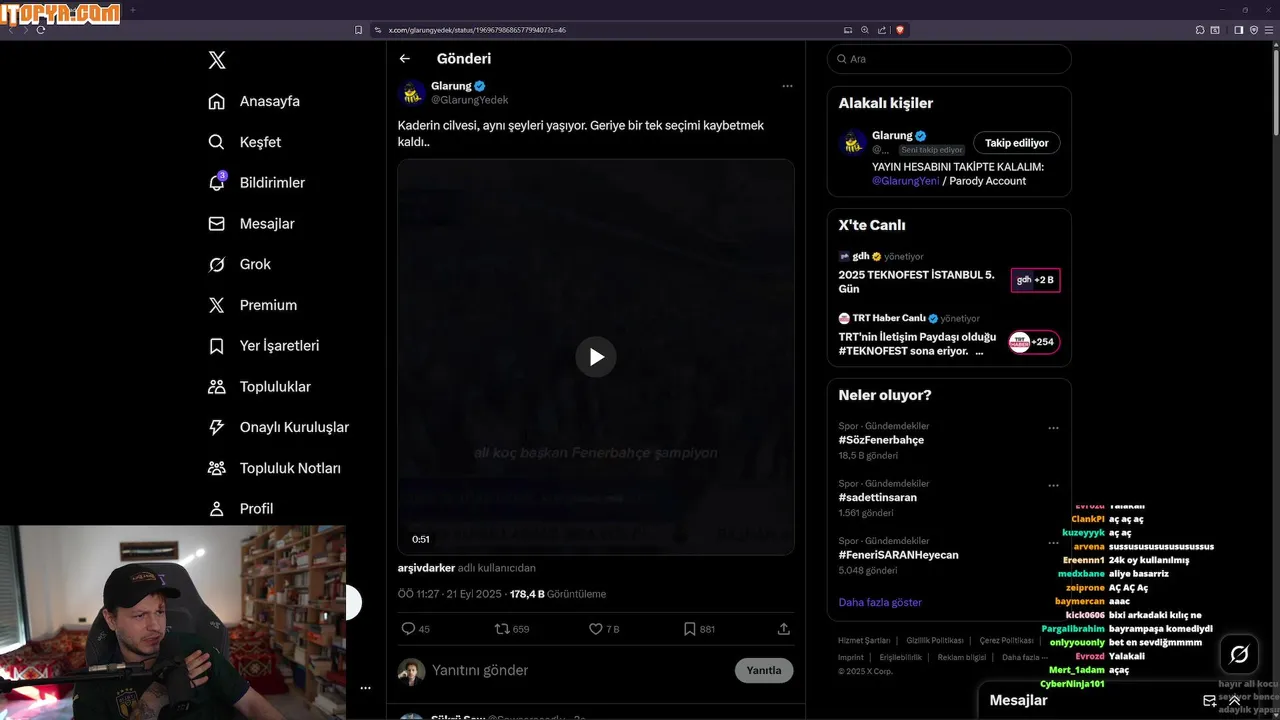
Task: Open Hizmet Şartları footer link
Action: pos(864,640)
